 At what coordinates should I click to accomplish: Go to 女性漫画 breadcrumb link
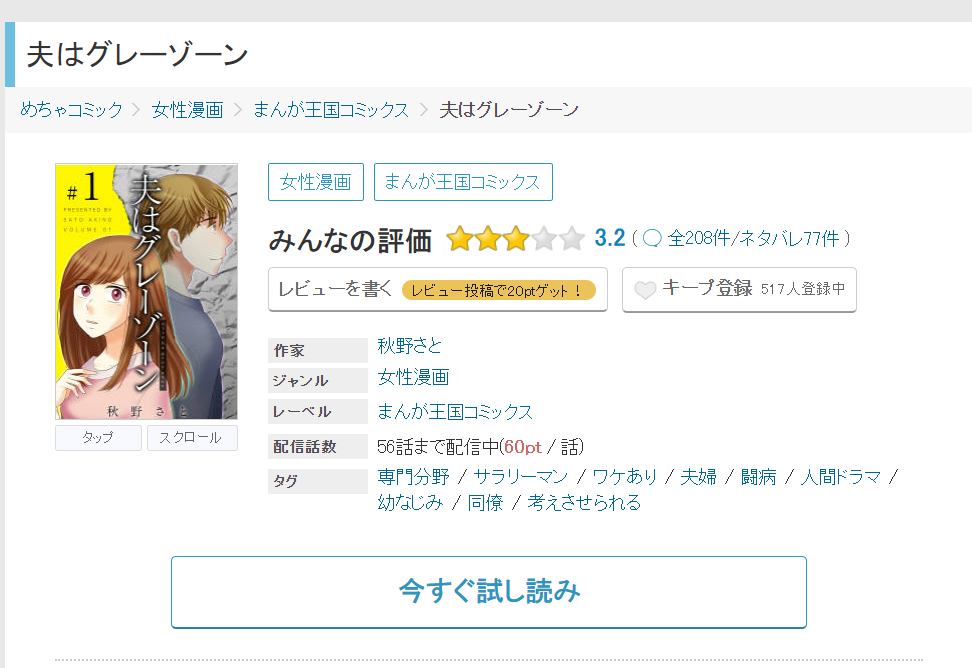click(x=187, y=110)
